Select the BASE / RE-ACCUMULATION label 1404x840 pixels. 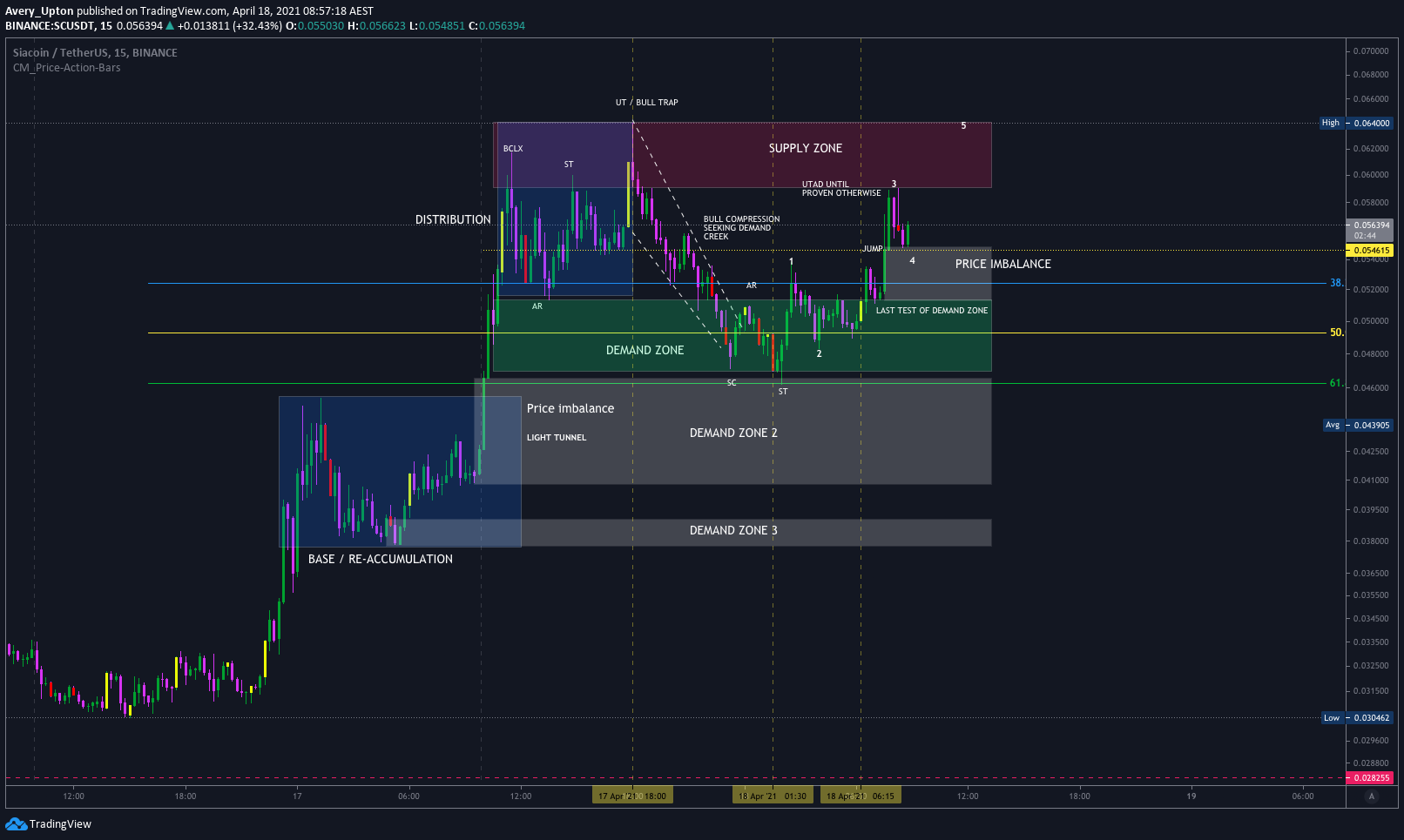pyautogui.click(x=381, y=559)
